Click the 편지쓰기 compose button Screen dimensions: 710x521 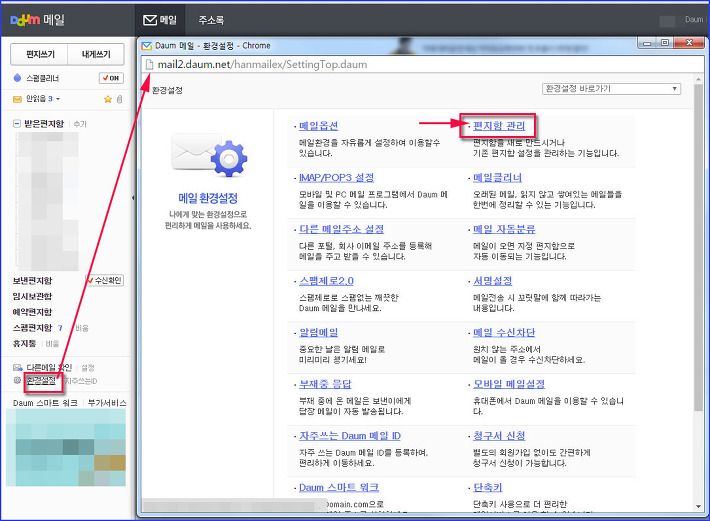39,54
